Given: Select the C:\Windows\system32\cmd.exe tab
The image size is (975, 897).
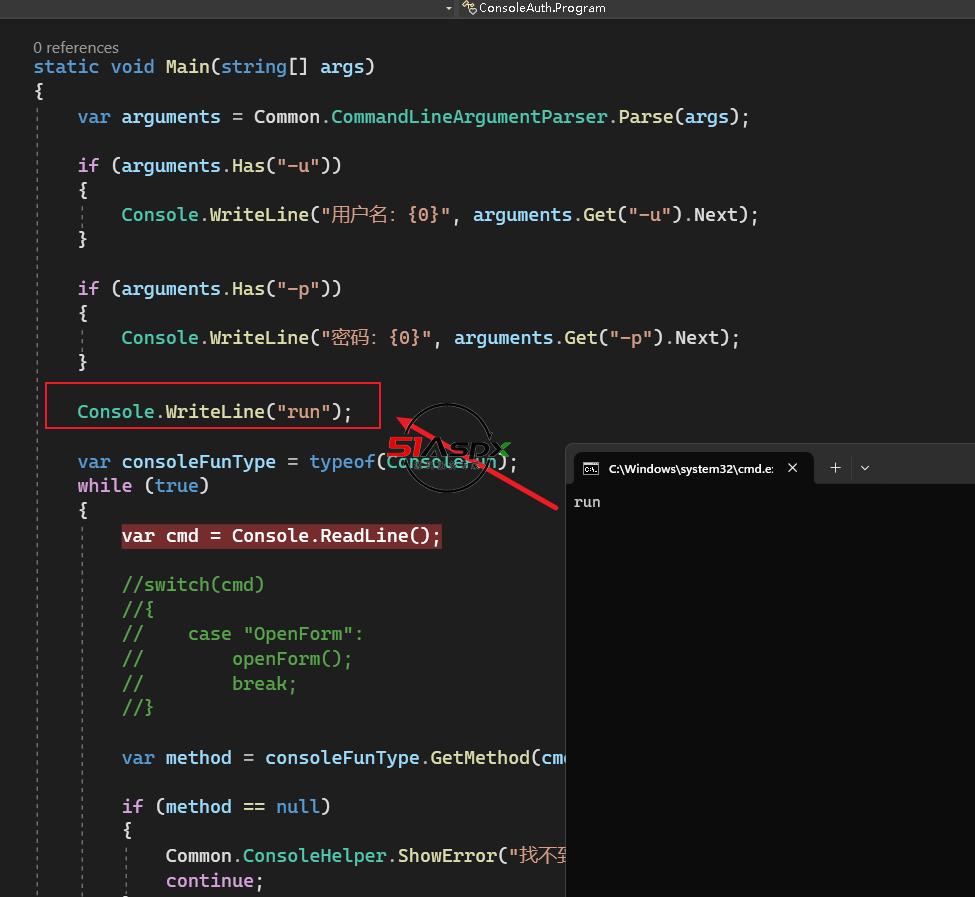Looking at the screenshot, I should pyautogui.click(x=693, y=468).
